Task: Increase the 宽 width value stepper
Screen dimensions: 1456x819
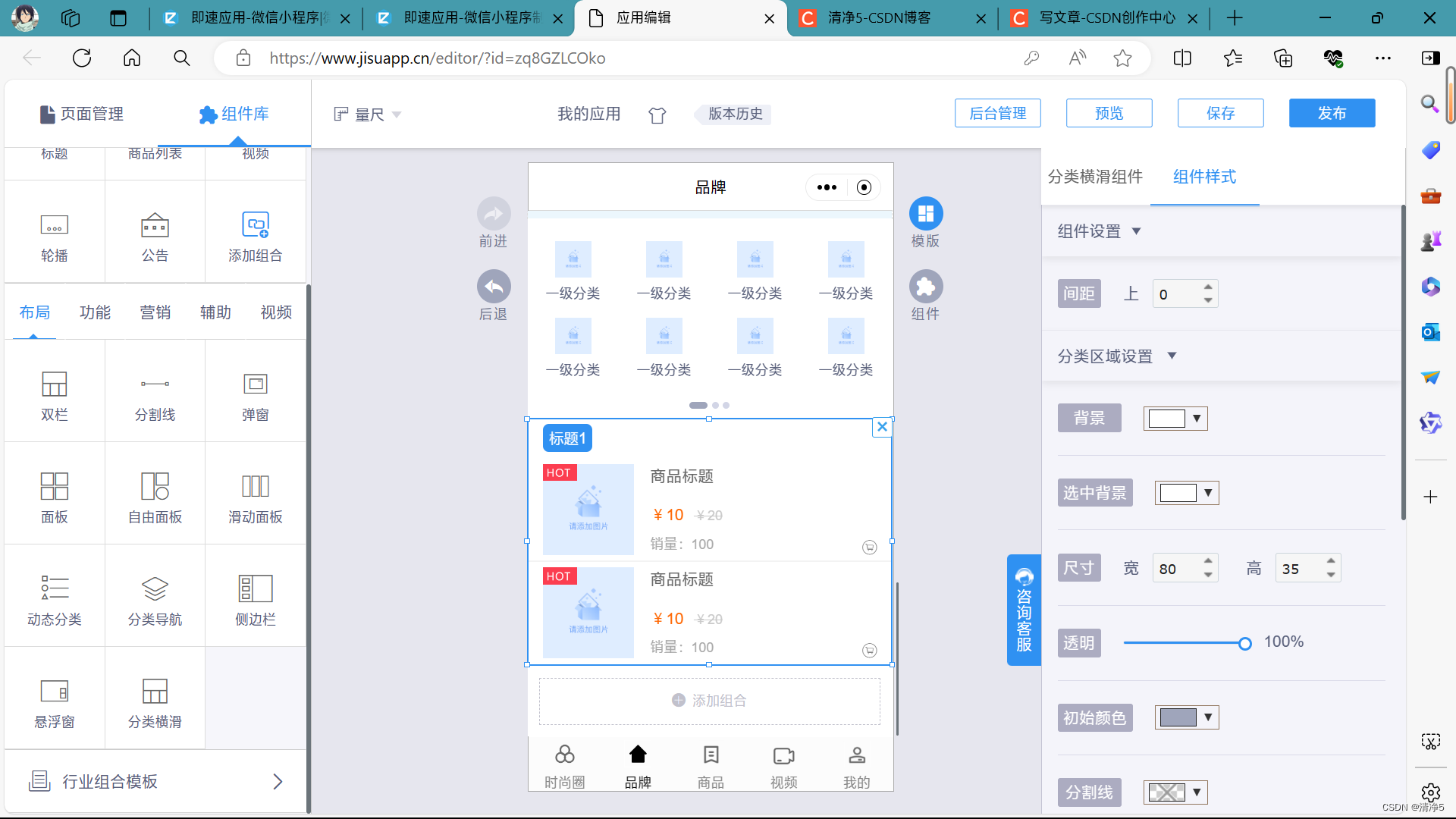Action: (x=1208, y=561)
